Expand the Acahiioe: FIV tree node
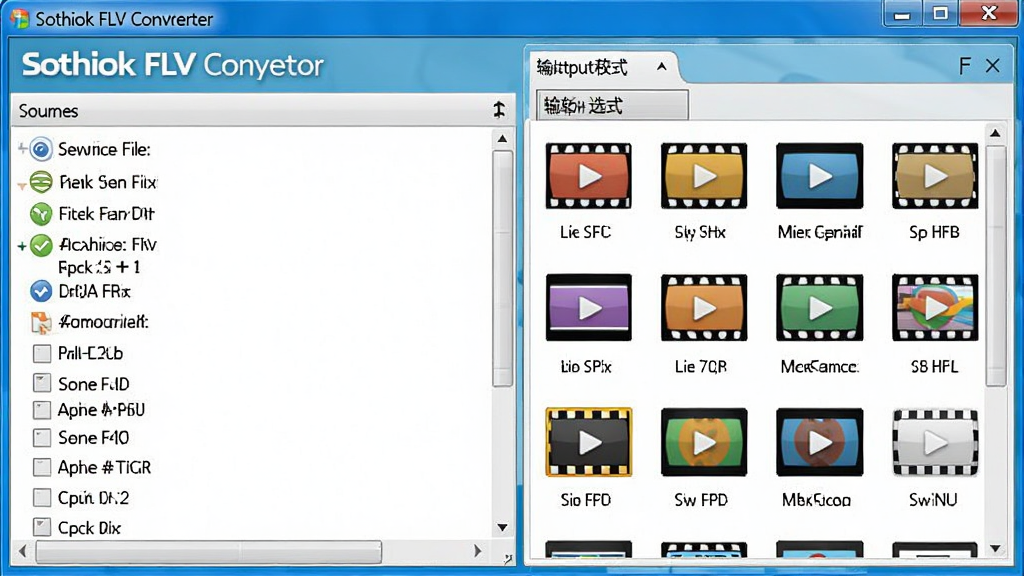 click(22, 246)
